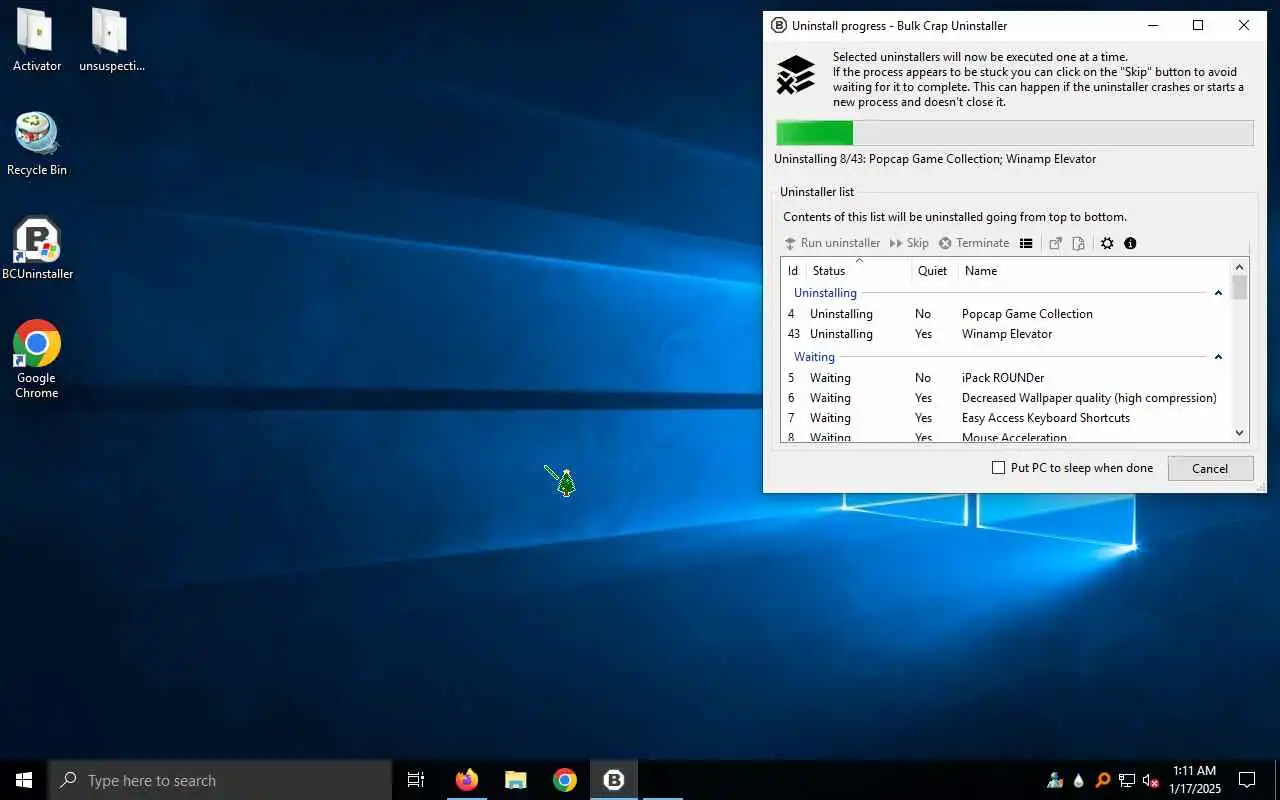The image size is (1280, 800).
Task: Click Run uninstaller in the toolbar
Action: (x=832, y=243)
